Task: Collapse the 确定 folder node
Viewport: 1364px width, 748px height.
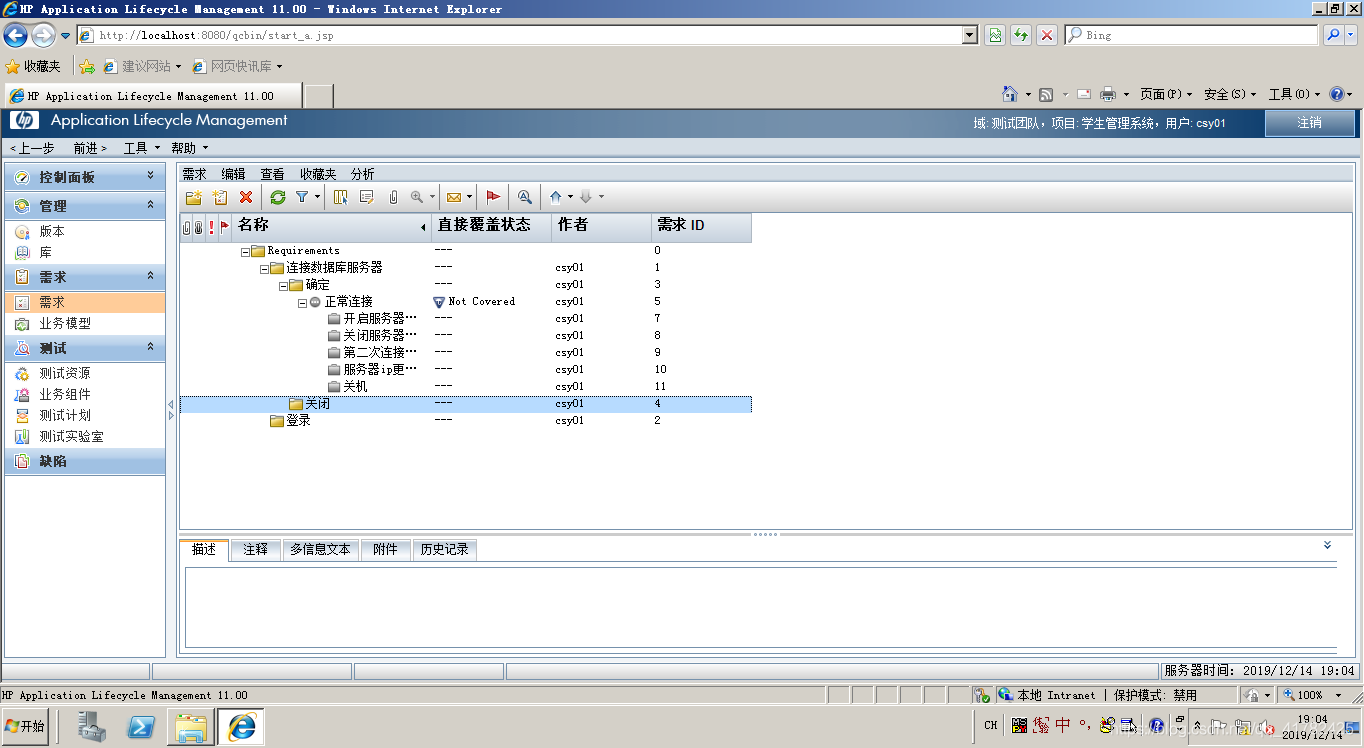Action: click(283, 285)
